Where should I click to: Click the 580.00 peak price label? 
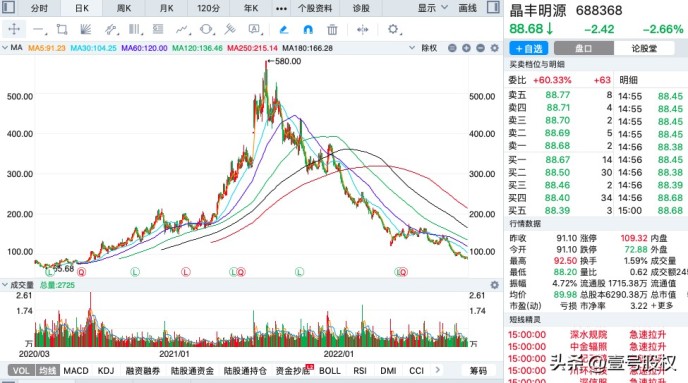pyautogui.click(x=288, y=61)
